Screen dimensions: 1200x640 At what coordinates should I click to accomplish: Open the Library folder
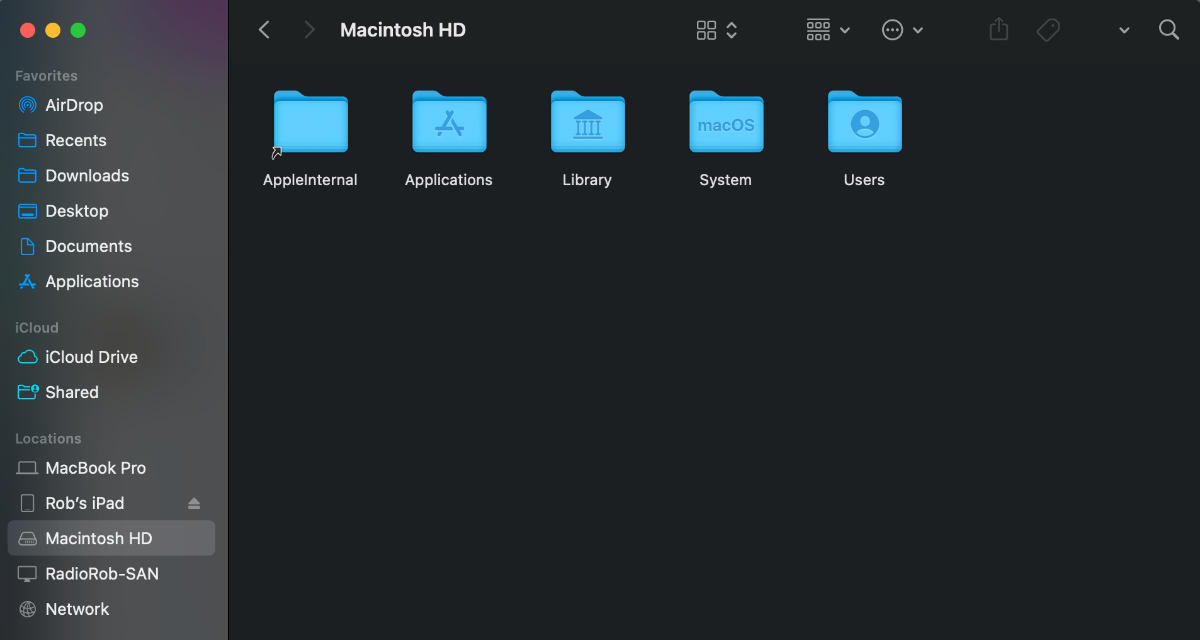(x=587, y=122)
